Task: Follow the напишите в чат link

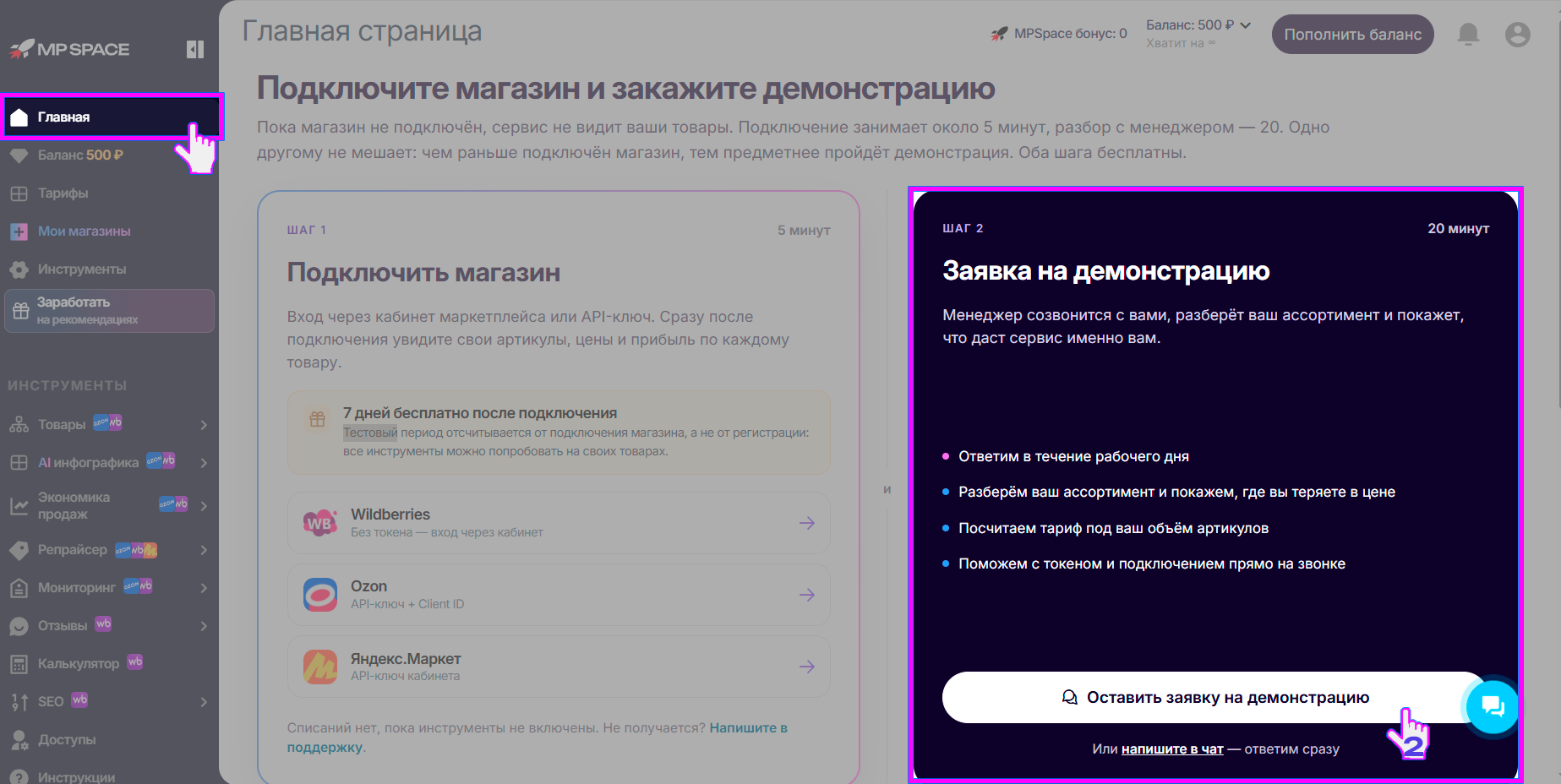Action: (x=1172, y=749)
